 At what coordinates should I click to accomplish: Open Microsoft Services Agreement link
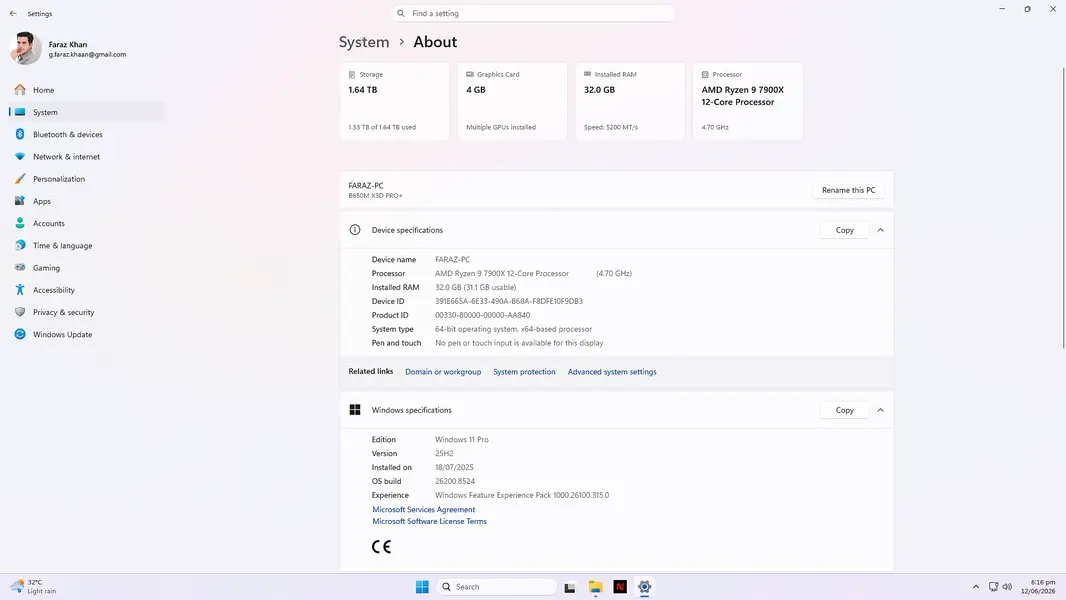pyautogui.click(x=424, y=510)
